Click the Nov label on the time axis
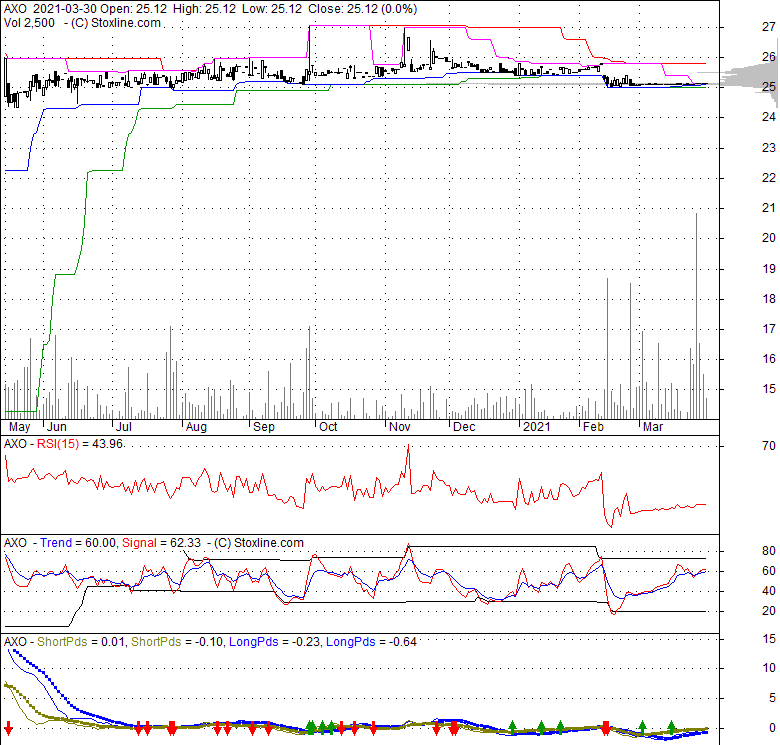Image resolution: width=780 pixels, height=745 pixels. click(x=399, y=427)
